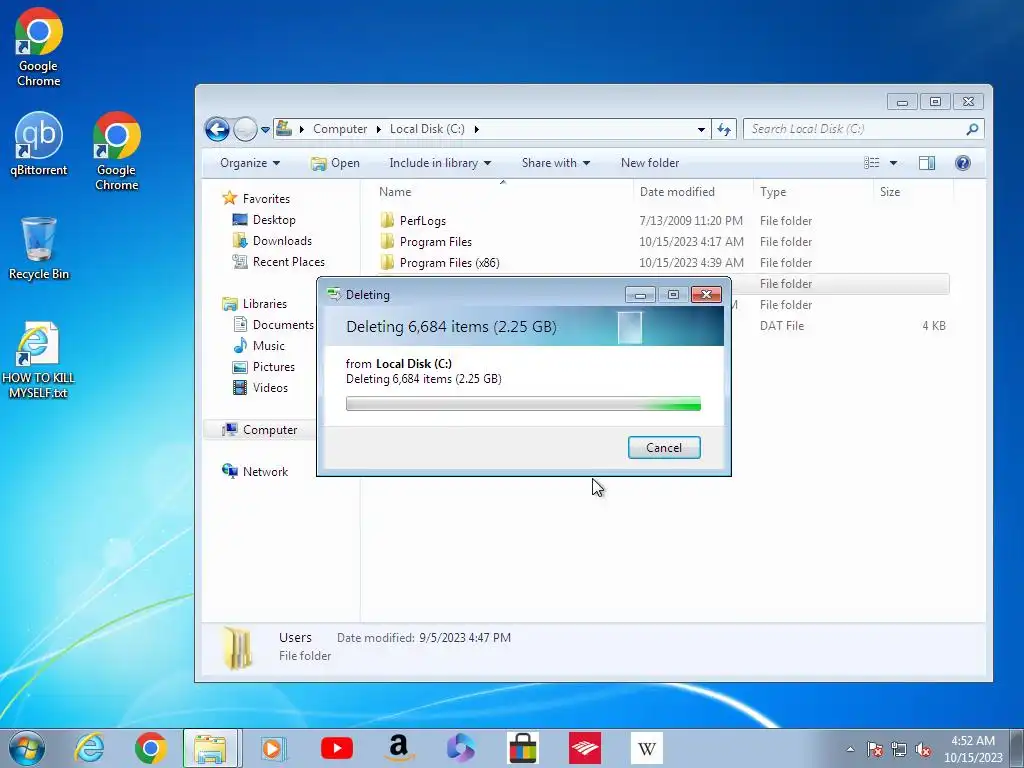Expand breadcrumb arrow after Local Disk (C:)
The height and width of the screenshot is (768, 1024).
477,129
